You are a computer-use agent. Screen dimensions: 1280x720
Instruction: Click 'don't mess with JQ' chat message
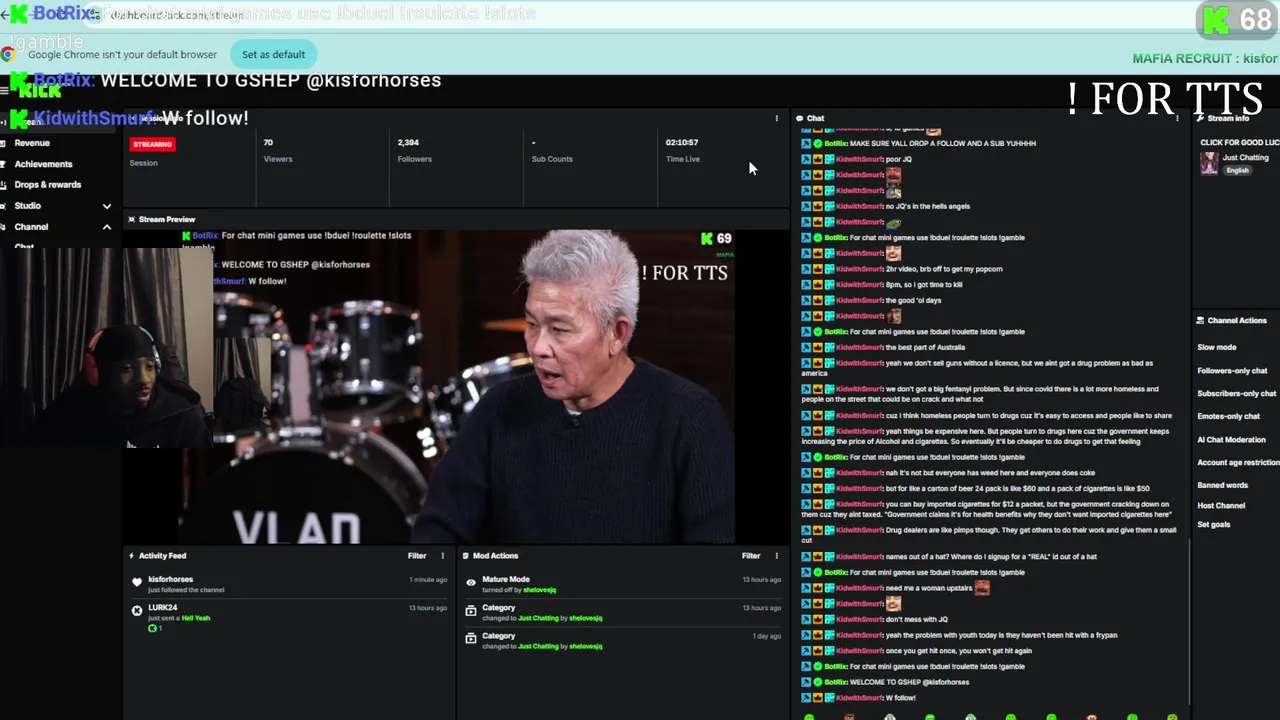(916, 619)
